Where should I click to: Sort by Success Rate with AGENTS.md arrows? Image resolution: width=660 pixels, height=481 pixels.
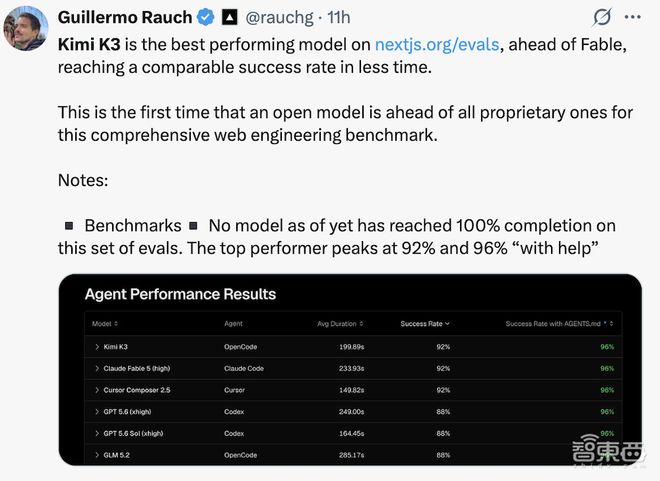point(611,324)
